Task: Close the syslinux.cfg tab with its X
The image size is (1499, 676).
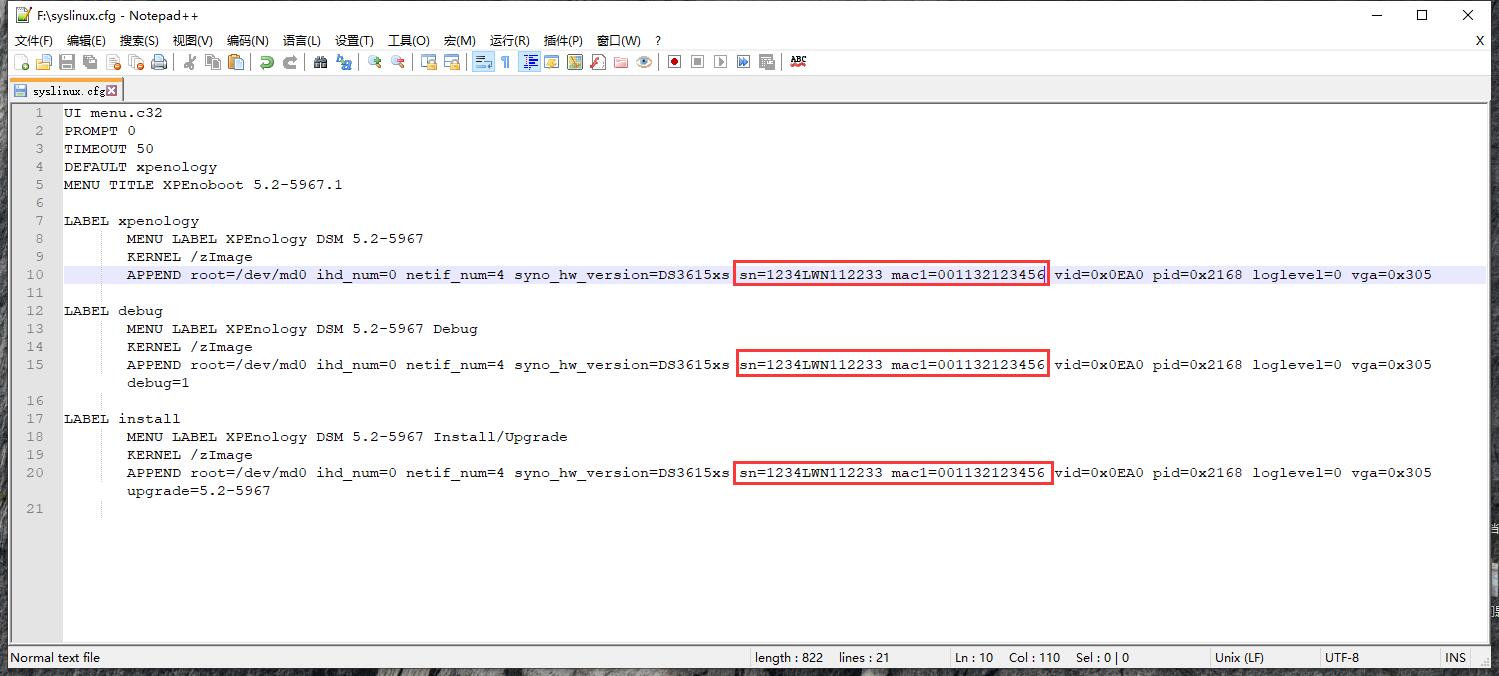Action: [x=112, y=91]
